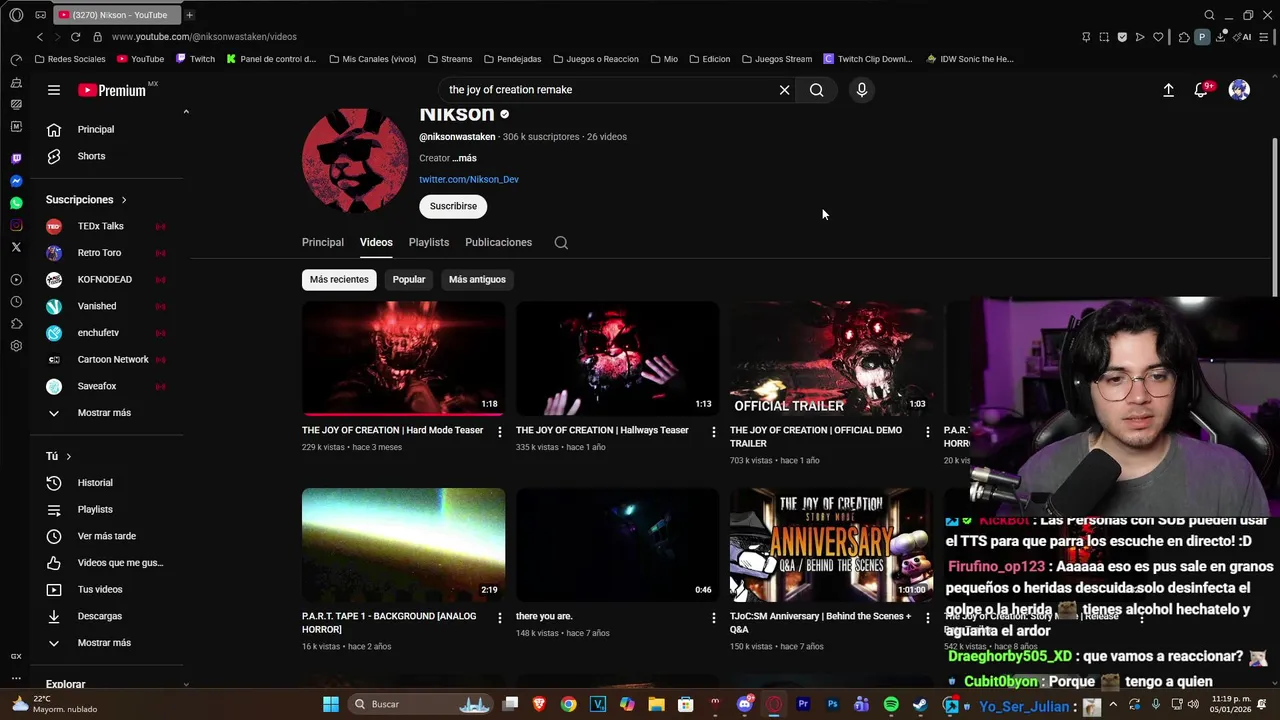Select the (3270) Nikson - YouTube browser tab

coord(115,15)
